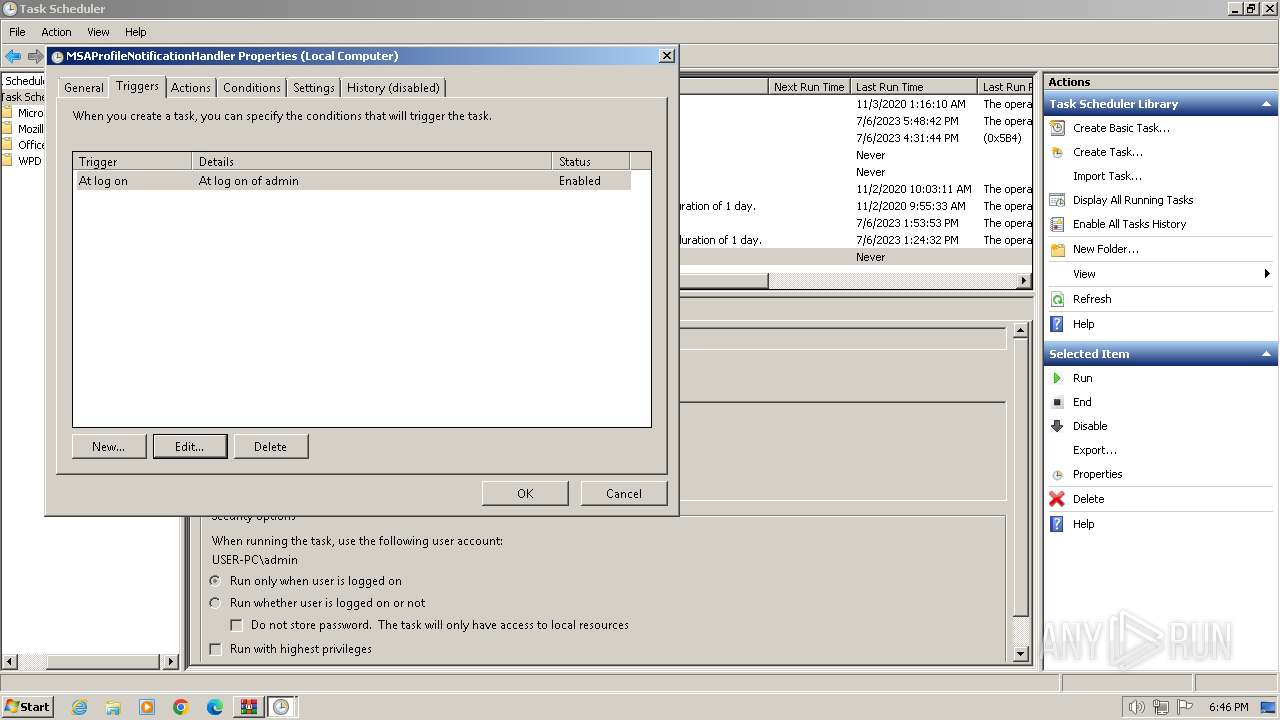Click the New Folder icon
Screen dimensions: 1280x720
point(1057,249)
